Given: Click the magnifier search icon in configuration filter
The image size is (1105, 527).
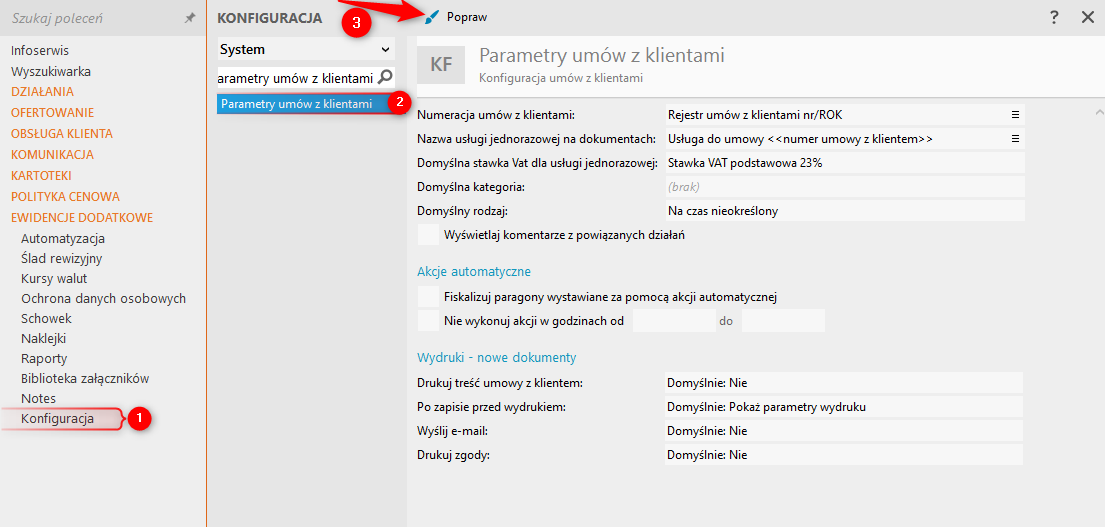Looking at the screenshot, I should coord(386,77).
